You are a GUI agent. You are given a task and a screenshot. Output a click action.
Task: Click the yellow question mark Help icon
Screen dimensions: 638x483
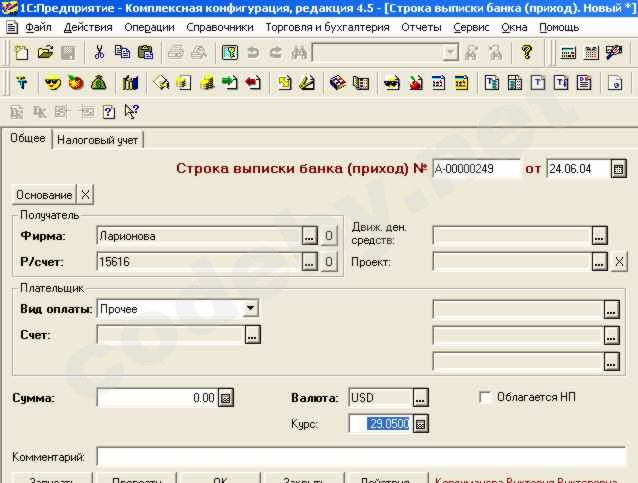[x=527, y=52]
